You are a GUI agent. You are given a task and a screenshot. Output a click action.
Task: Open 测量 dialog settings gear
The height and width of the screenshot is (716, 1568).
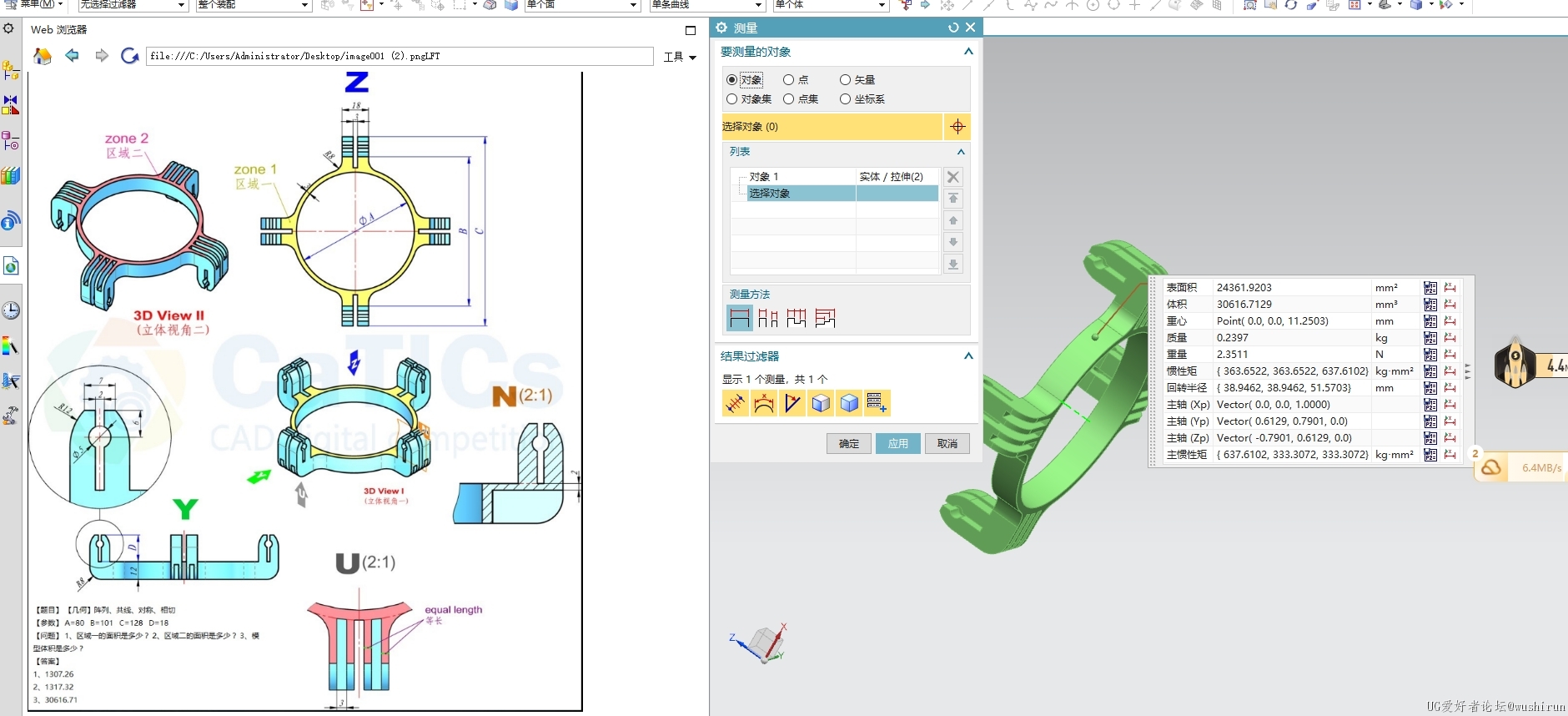click(721, 28)
